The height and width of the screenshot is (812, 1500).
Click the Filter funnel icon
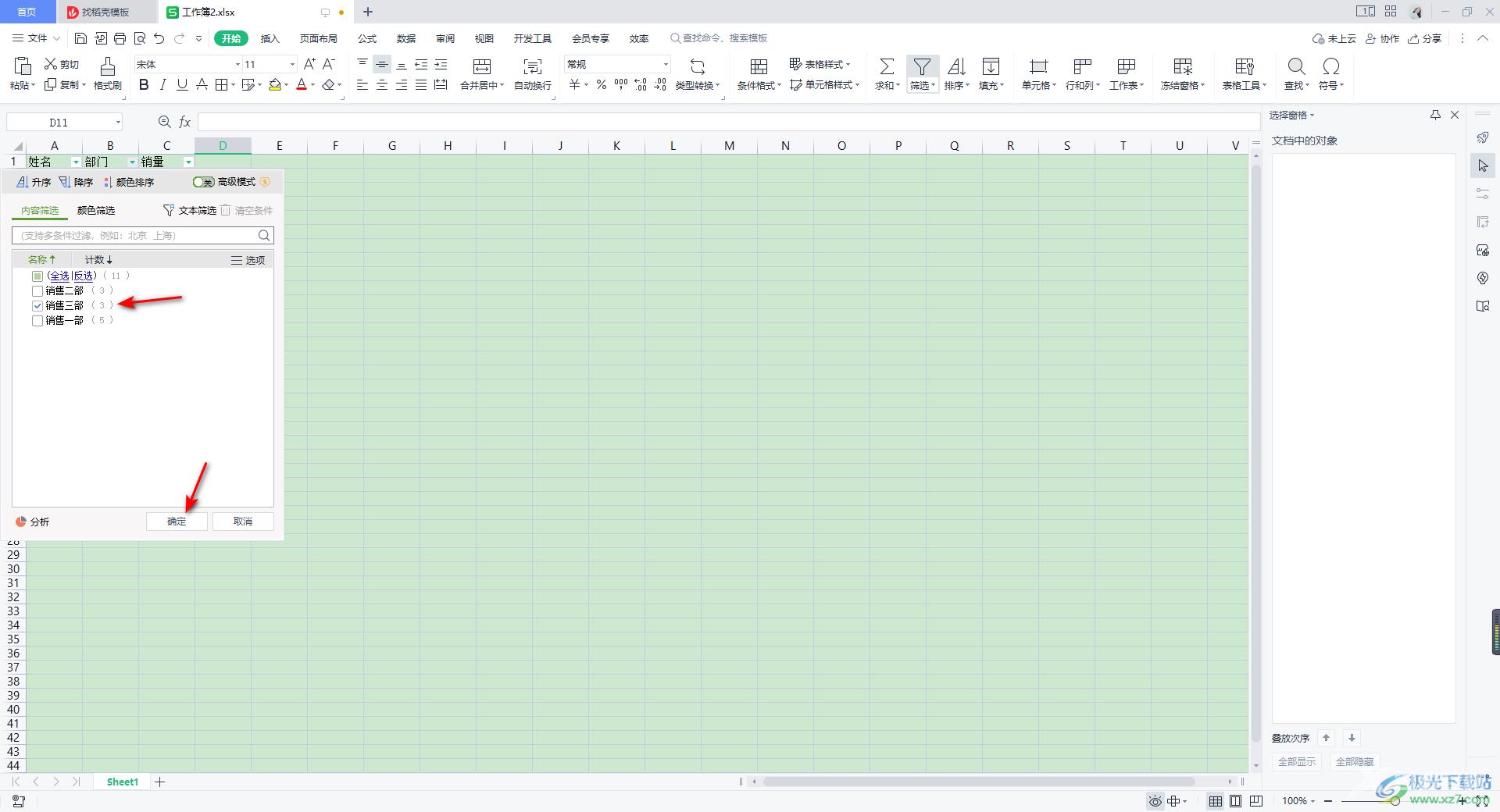(x=922, y=66)
